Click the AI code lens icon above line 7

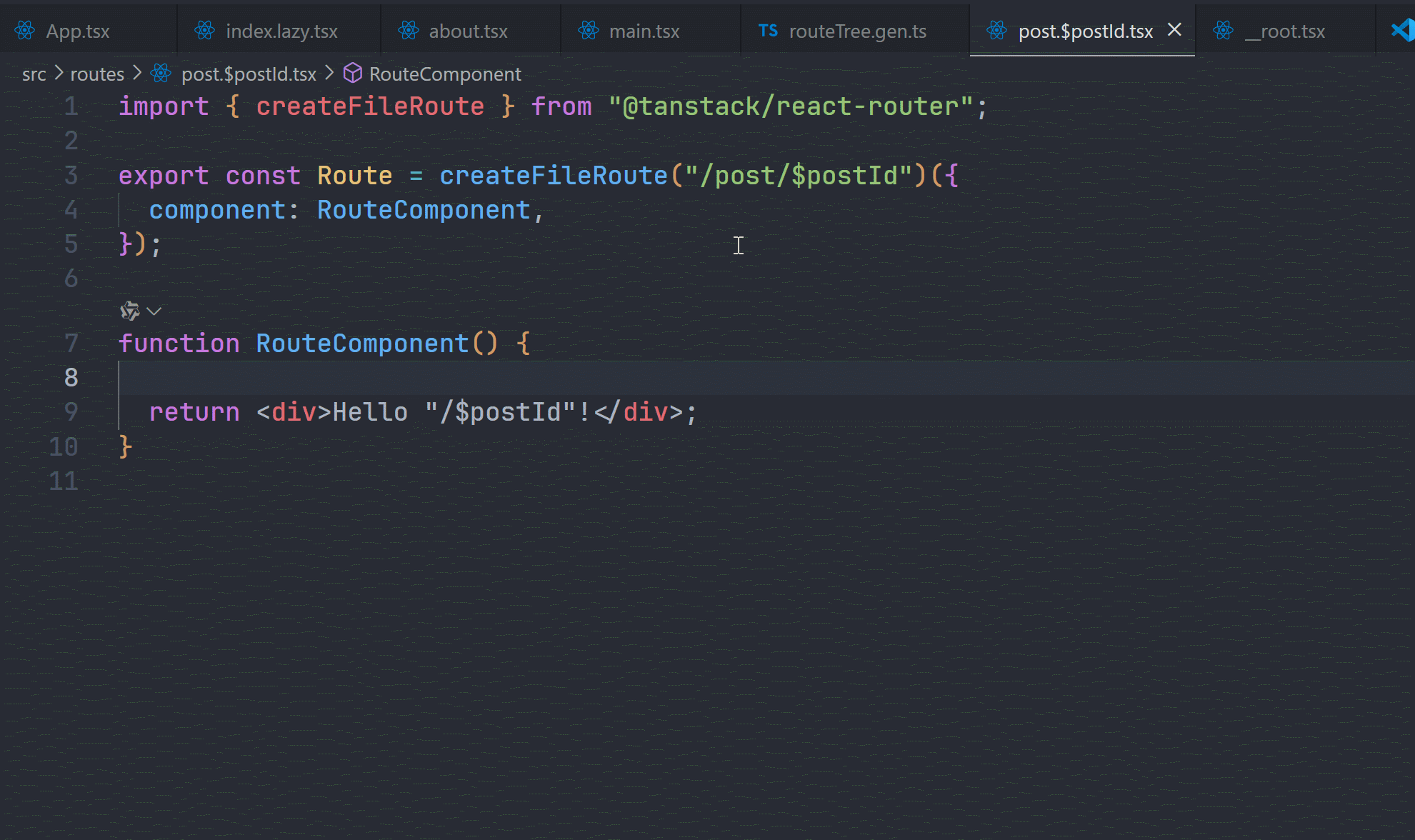(130, 311)
